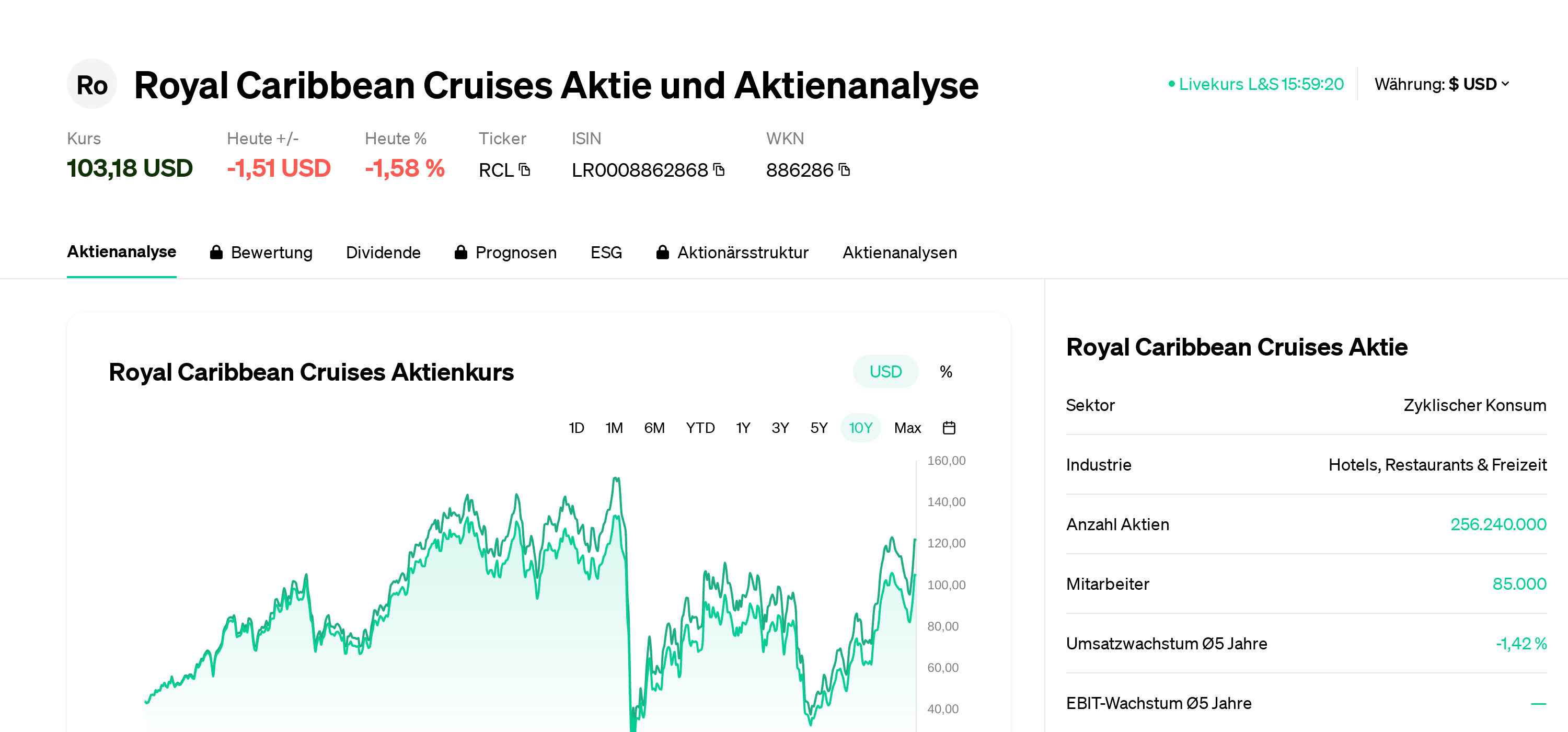Select the Max chart range
Image resolution: width=1568 pixels, height=732 pixels.
pyautogui.click(x=907, y=428)
